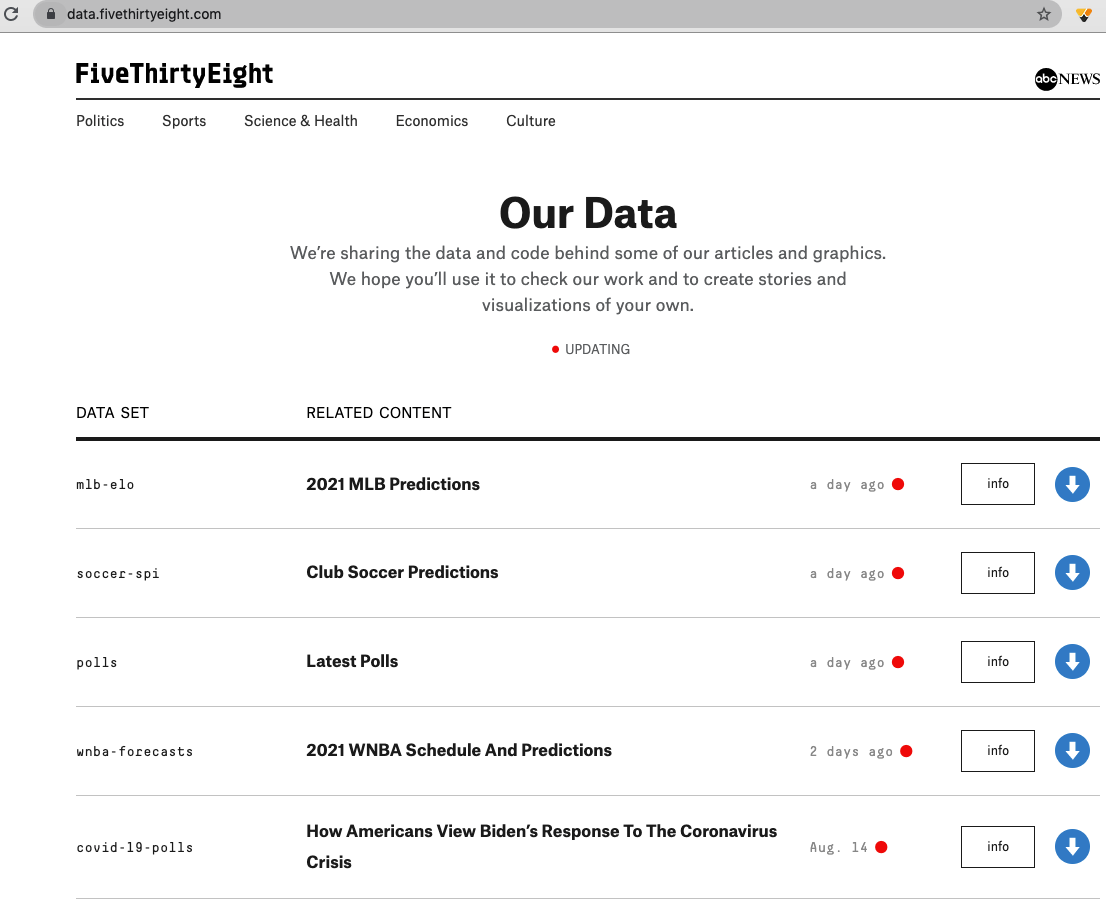Click the FiveThirtyEight logo
The image size is (1106, 905).
tap(174, 74)
